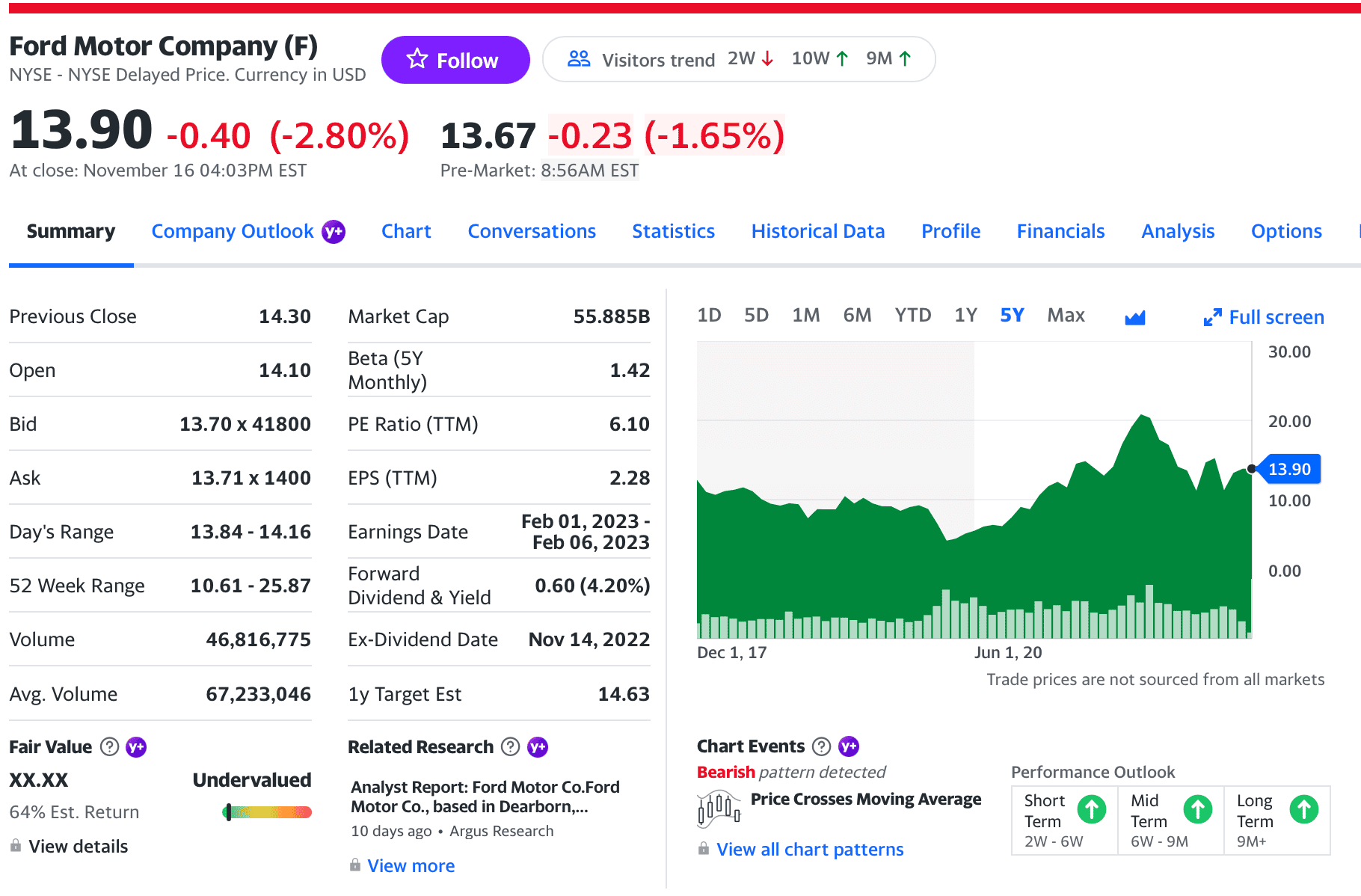Open the Fair Value help question mark
1361x896 pixels.
[109, 746]
